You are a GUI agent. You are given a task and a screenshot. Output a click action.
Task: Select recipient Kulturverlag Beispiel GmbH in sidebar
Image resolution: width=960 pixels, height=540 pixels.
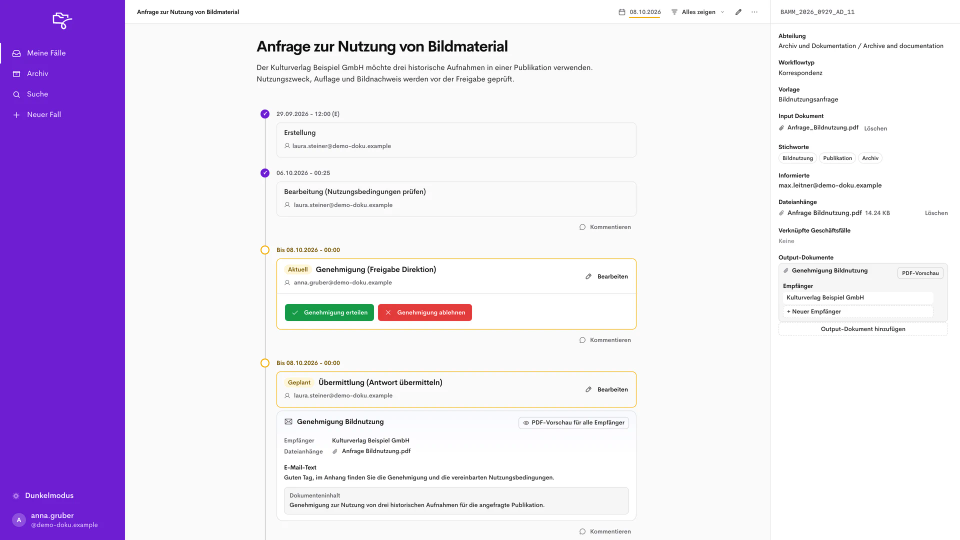pos(857,298)
